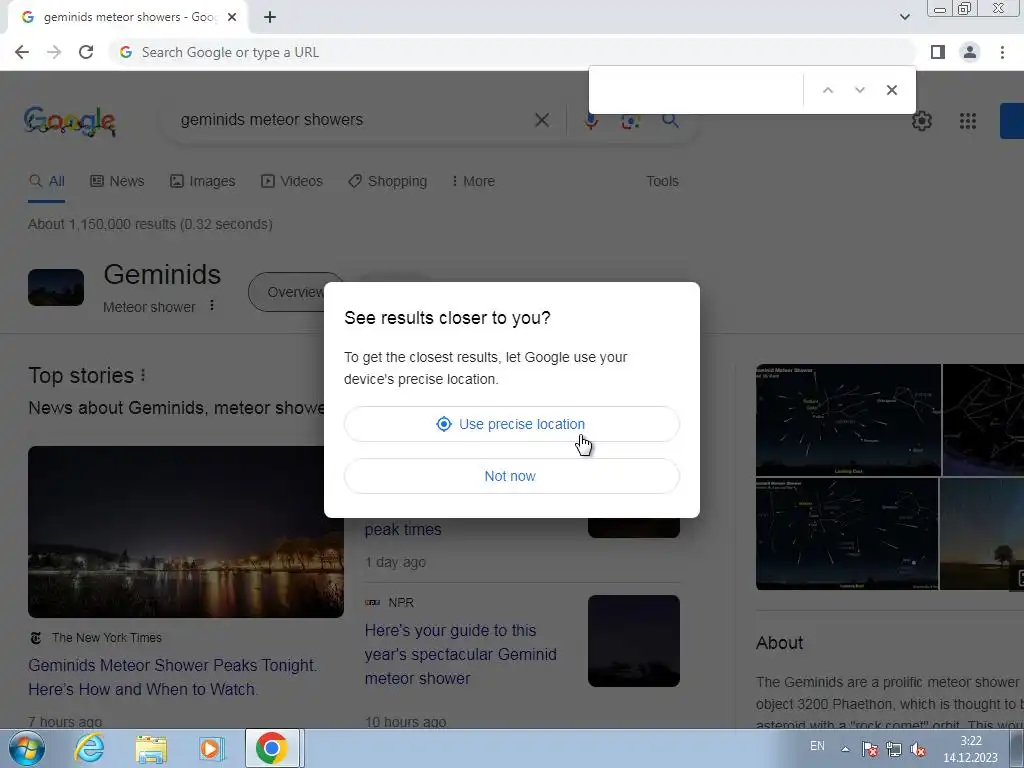Click the EN language indicator
The height and width of the screenshot is (768, 1024).
[x=817, y=746]
